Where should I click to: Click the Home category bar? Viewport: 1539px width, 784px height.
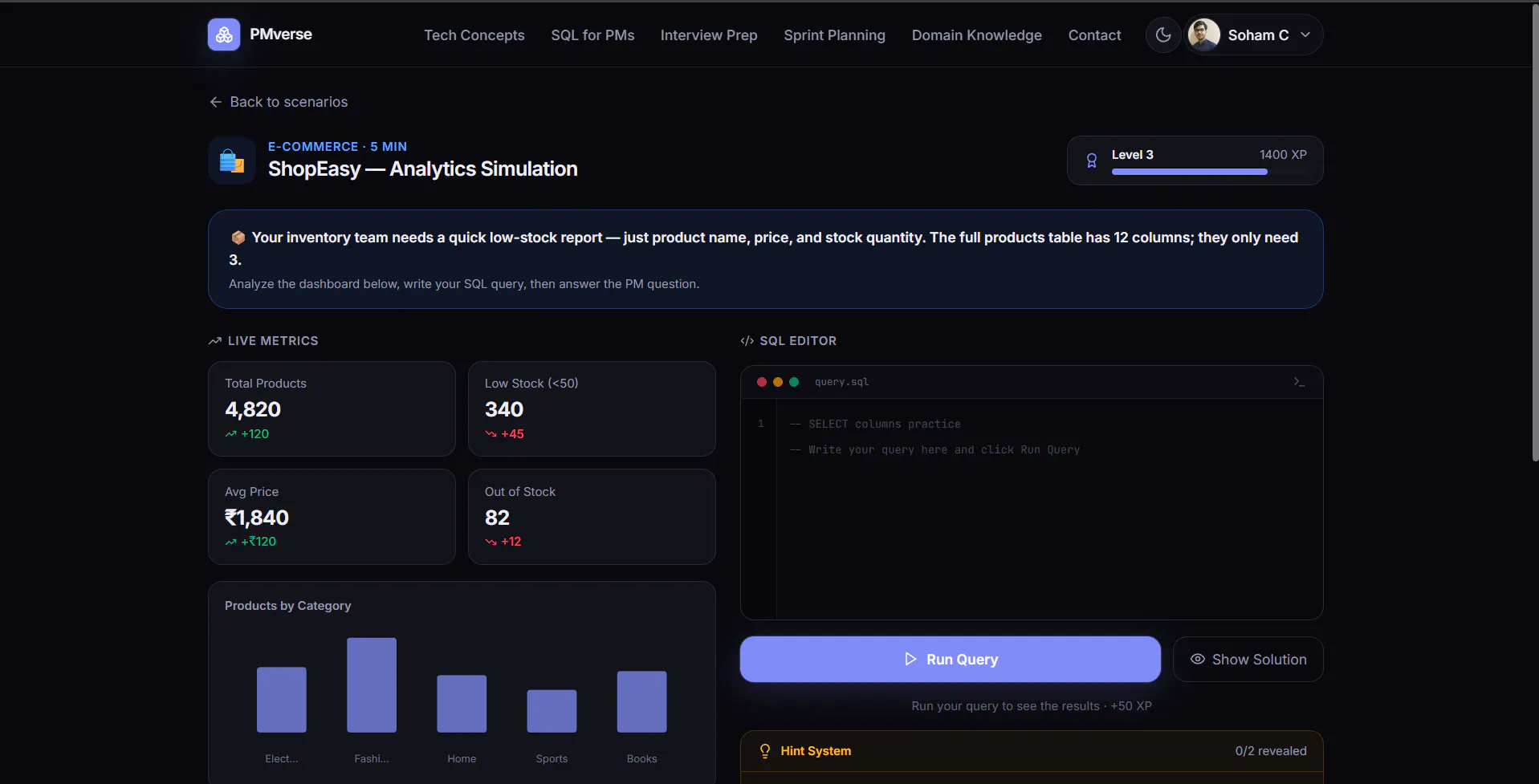[462, 704]
